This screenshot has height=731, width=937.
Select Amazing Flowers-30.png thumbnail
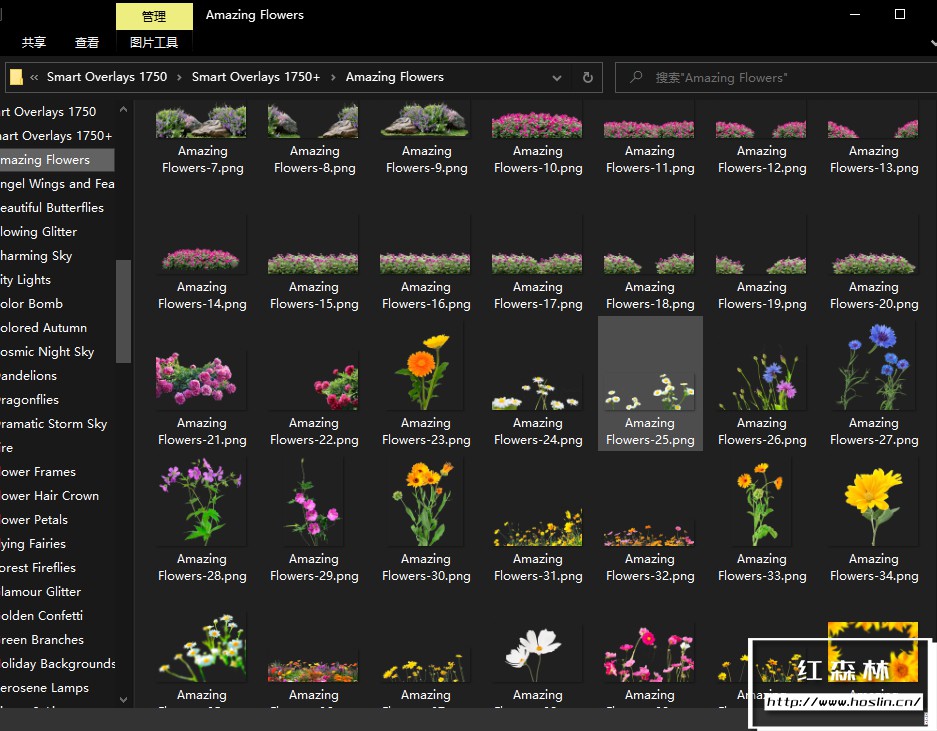pyautogui.click(x=425, y=501)
